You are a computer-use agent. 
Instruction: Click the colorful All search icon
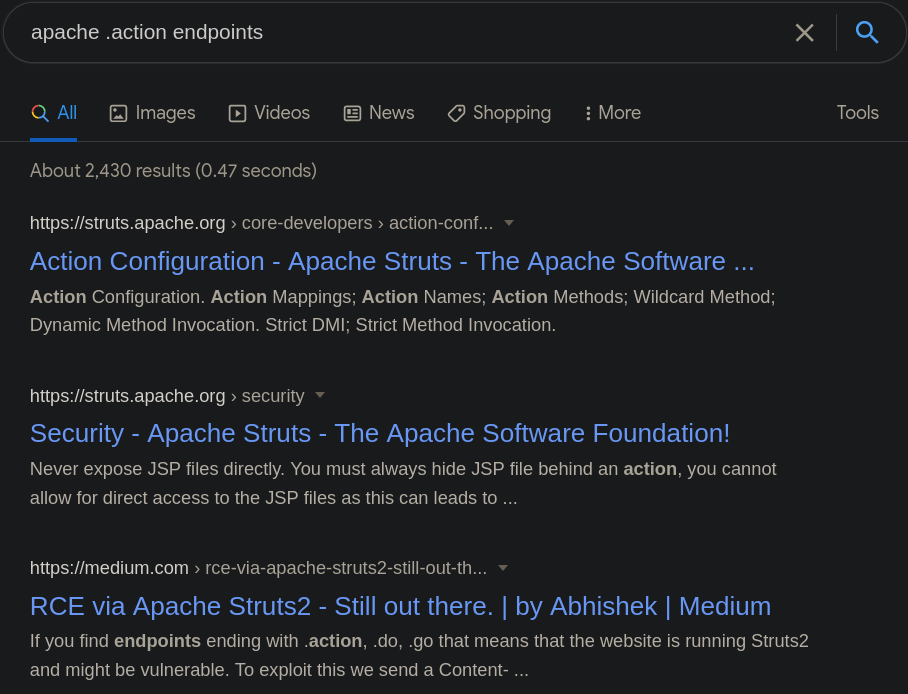tap(40, 113)
